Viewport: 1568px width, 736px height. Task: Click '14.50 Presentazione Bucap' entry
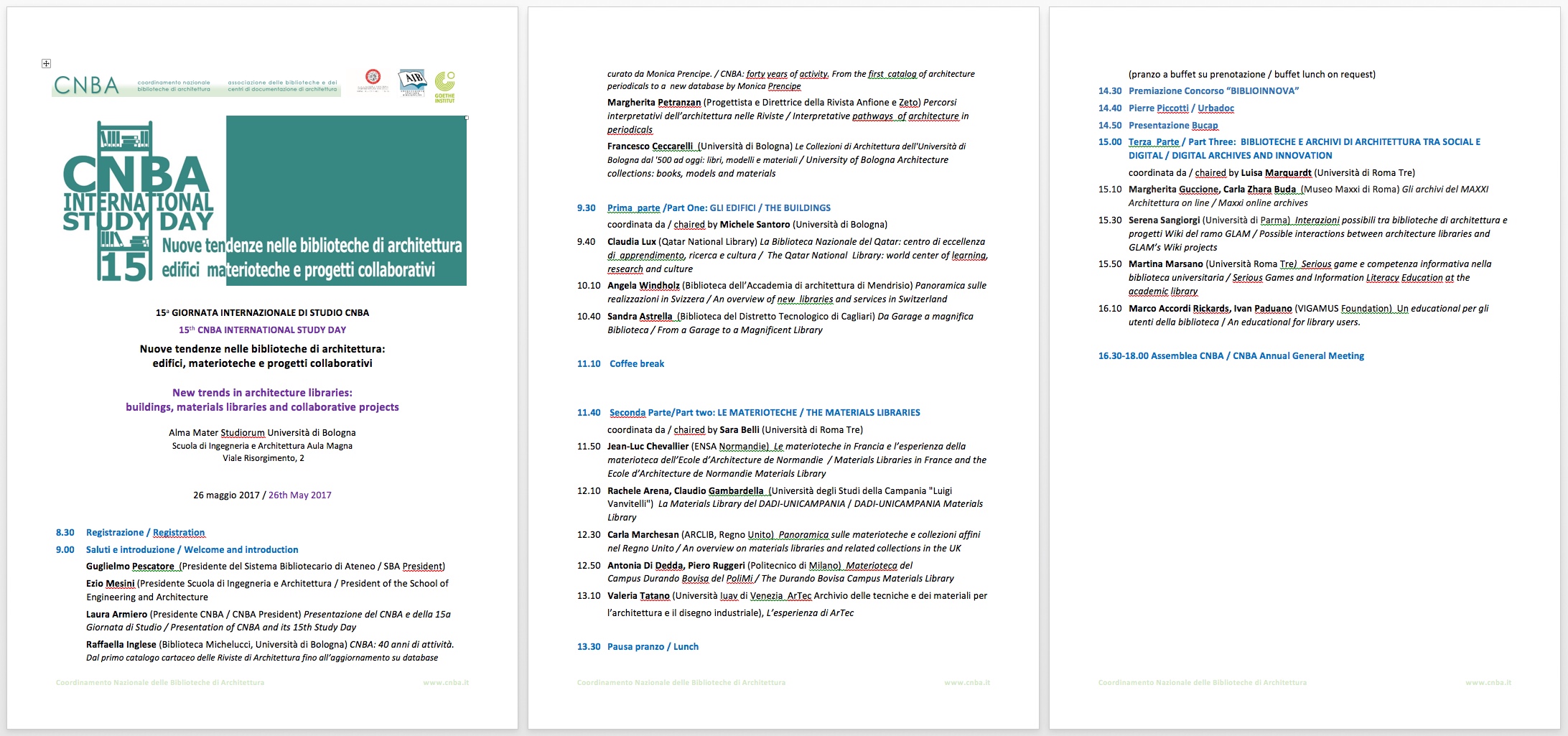click(1158, 126)
